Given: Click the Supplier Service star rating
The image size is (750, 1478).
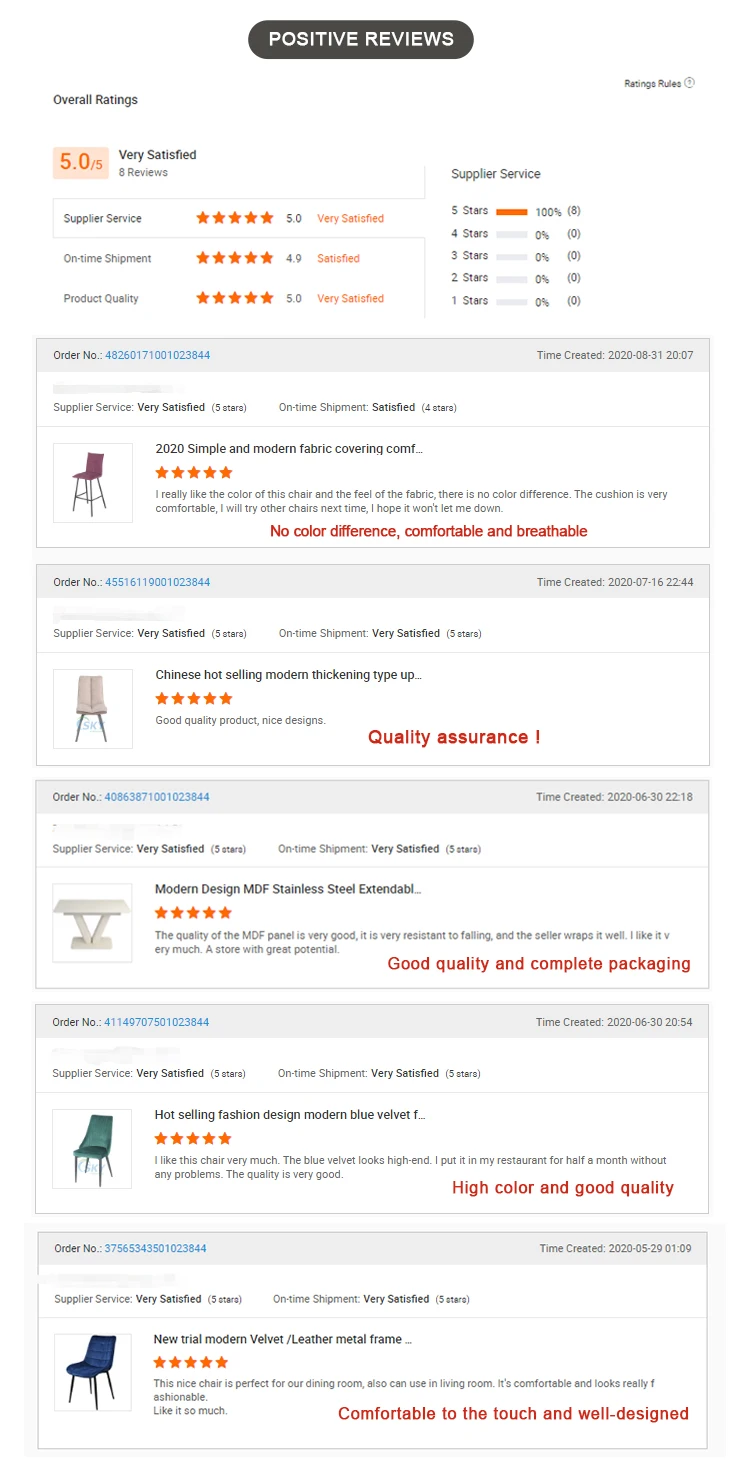Looking at the screenshot, I should [234, 218].
